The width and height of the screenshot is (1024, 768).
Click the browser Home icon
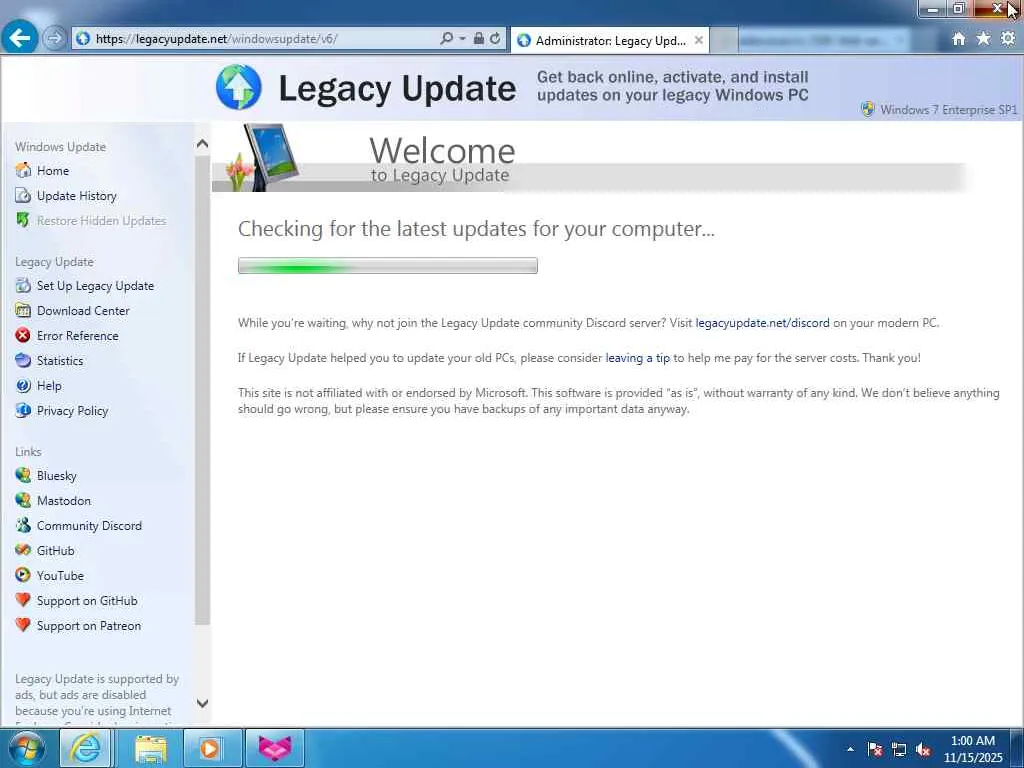958,39
